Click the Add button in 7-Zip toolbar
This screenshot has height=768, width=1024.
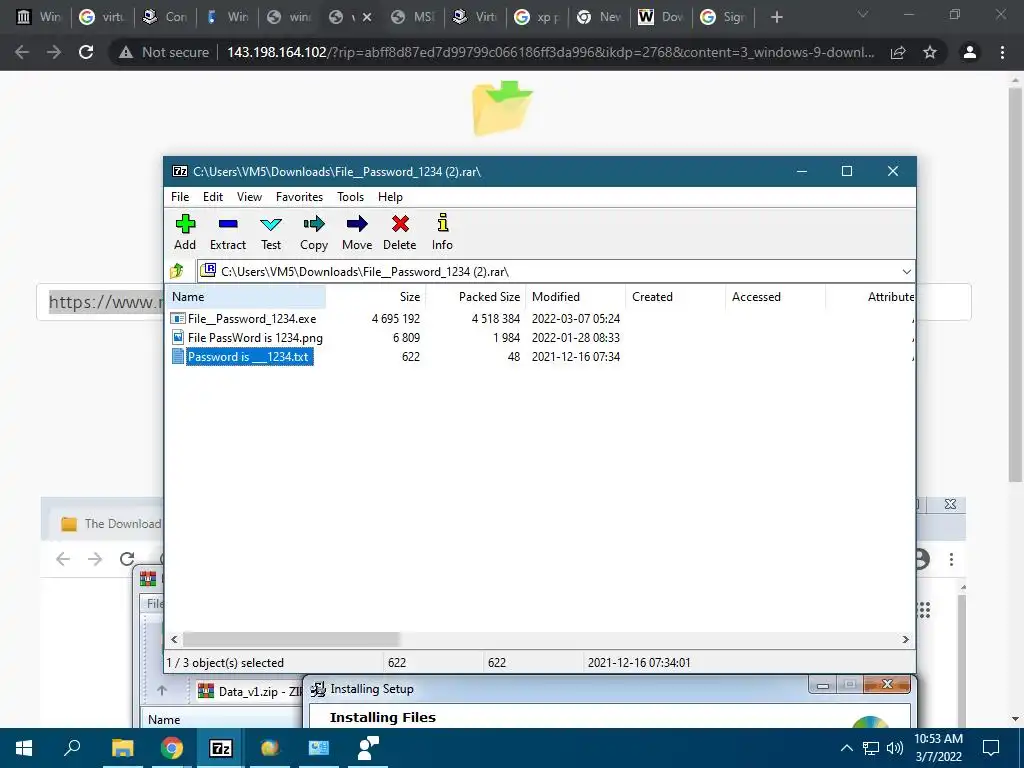click(185, 232)
